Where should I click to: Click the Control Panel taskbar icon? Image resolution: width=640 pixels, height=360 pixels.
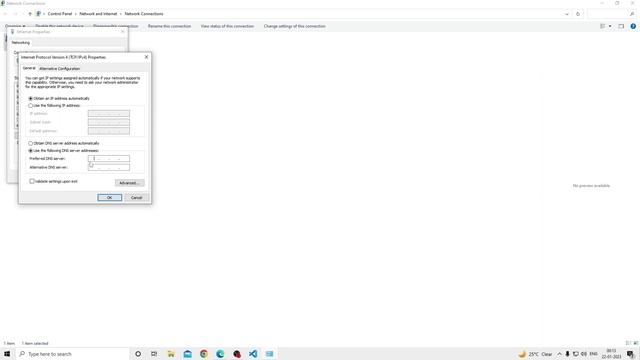coord(269,354)
